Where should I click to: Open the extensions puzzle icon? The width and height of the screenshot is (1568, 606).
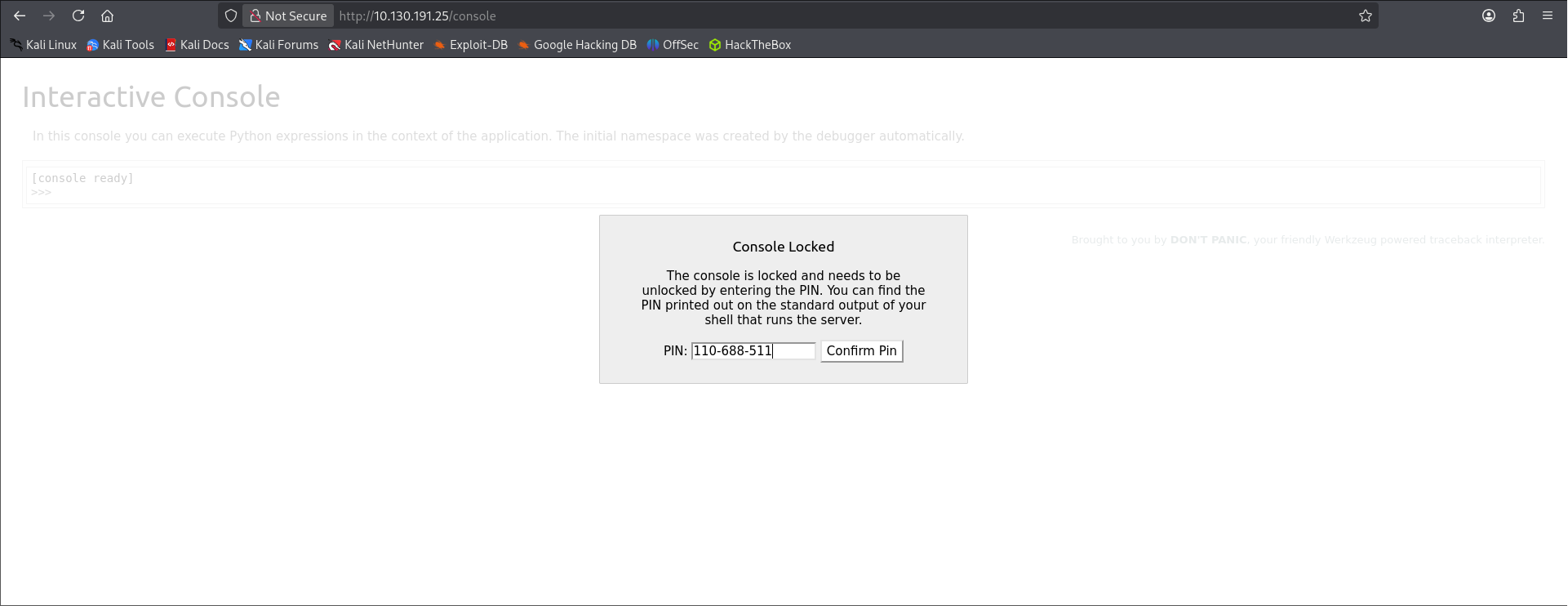point(1518,16)
